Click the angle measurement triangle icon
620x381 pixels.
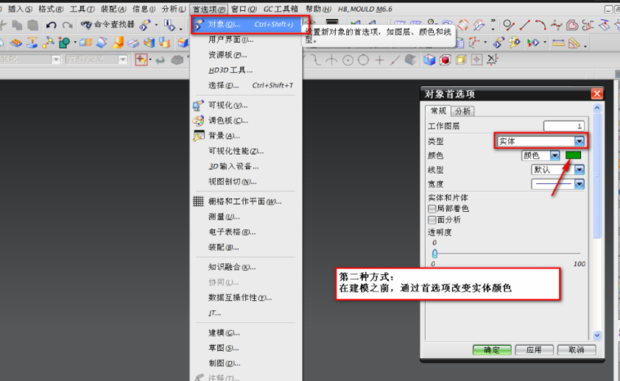click(574, 43)
